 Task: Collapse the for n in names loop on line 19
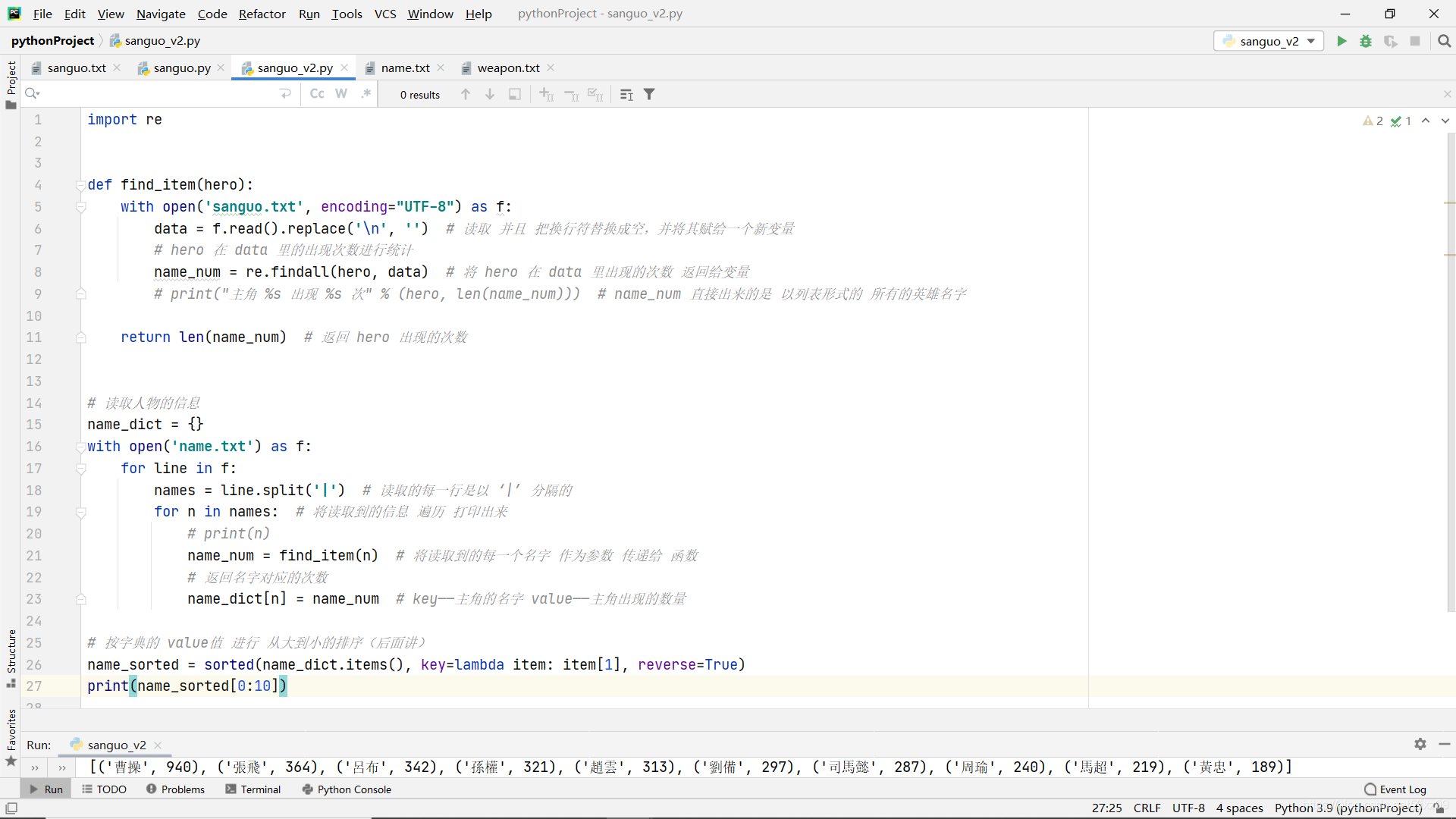(x=80, y=513)
